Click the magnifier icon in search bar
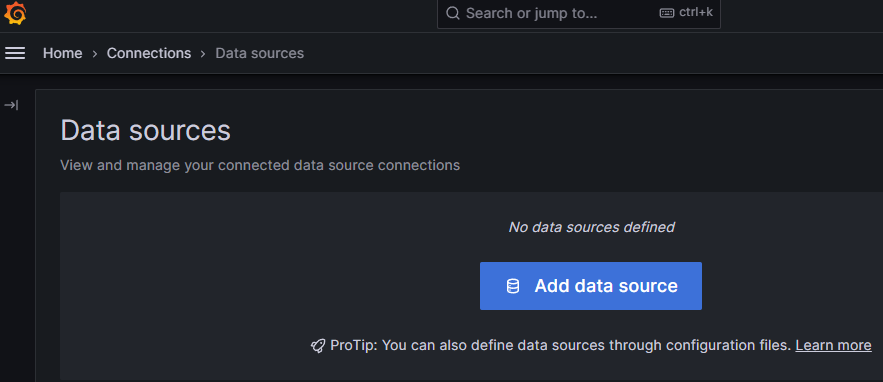883x382 pixels. [x=453, y=13]
